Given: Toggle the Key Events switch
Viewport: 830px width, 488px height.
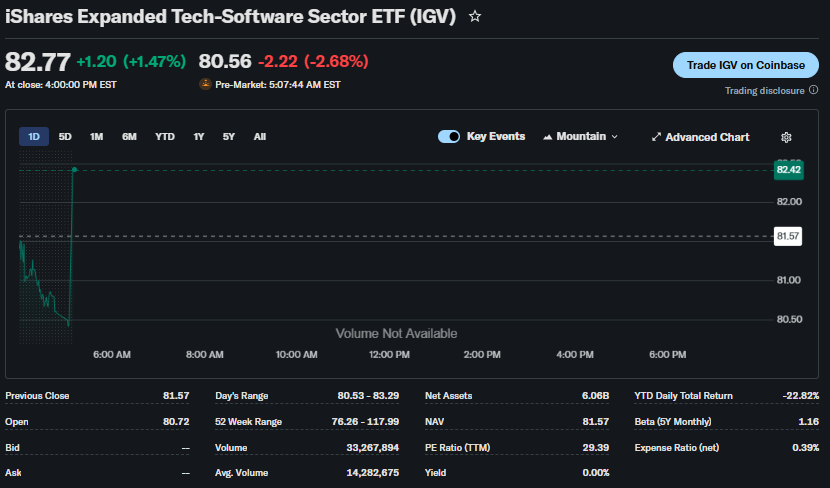Looking at the screenshot, I should (x=449, y=137).
